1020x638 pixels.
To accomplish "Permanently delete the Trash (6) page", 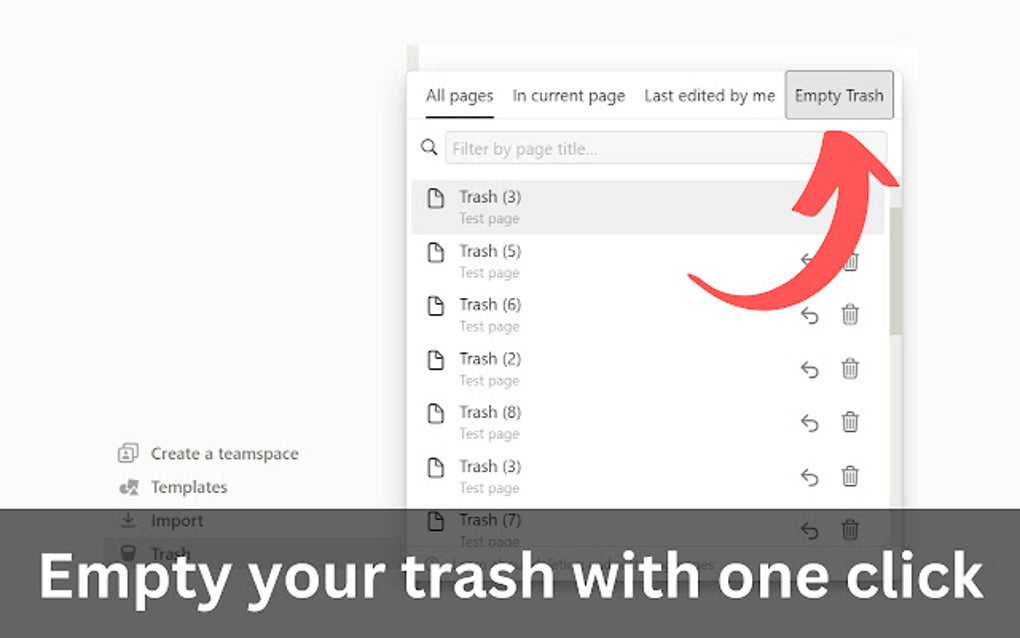I will point(850,314).
